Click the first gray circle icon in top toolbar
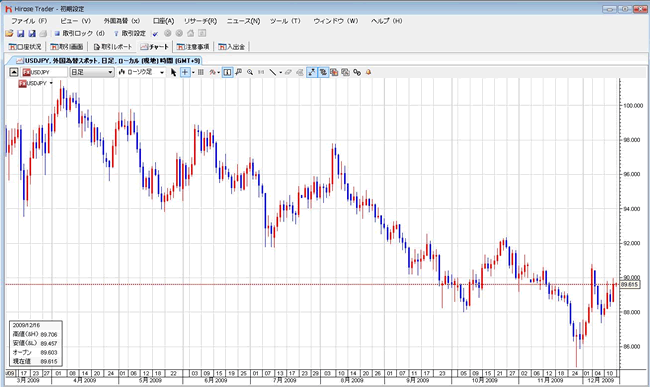The width and height of the screenshot is (650, 387). pos(167,33)
